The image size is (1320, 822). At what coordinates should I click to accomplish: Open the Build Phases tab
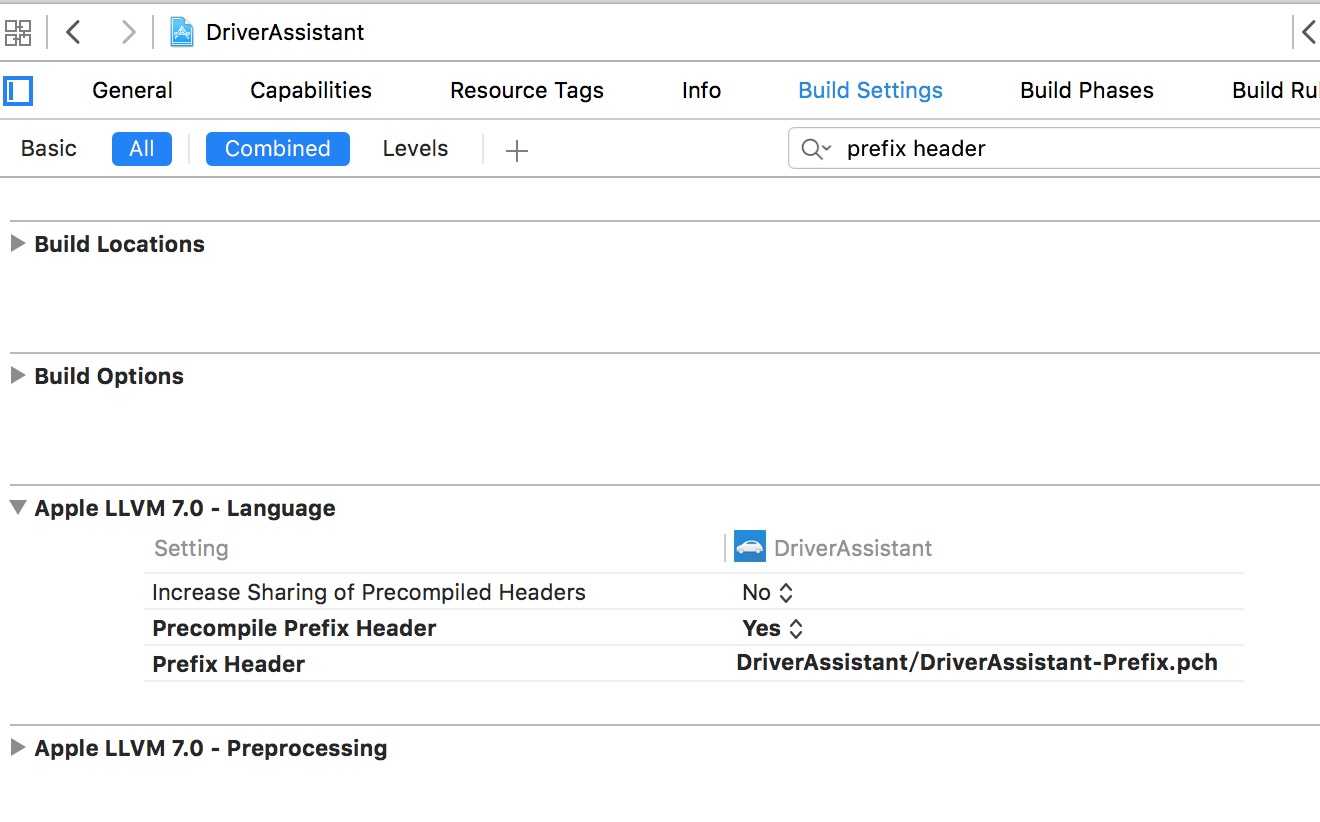coord(1087,90)
